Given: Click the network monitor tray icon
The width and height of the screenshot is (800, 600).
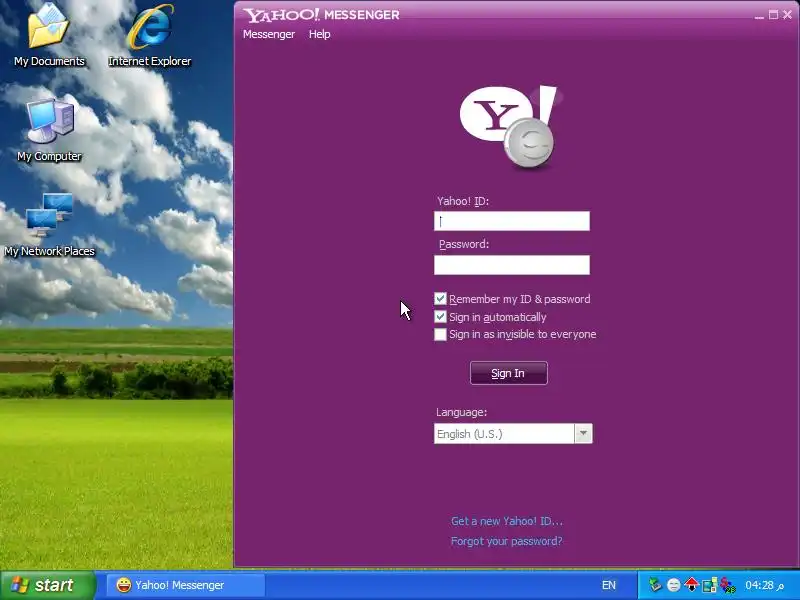Looking at the screenshot, I should pyautogui.click(x=710, y=585).
